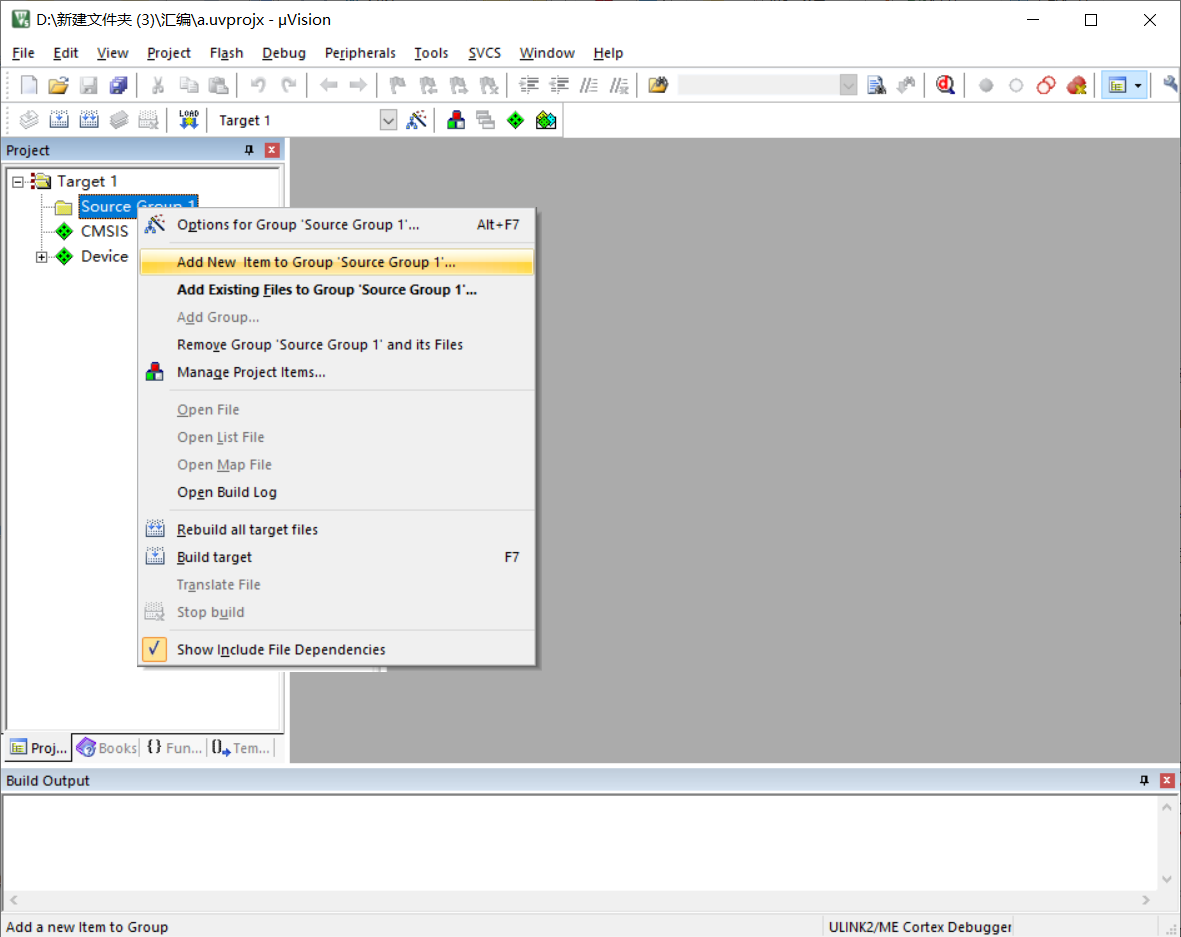Start the debug session via magnifier d icon
This screenshot has height=937, width=1181.
(x=945, y=85)
